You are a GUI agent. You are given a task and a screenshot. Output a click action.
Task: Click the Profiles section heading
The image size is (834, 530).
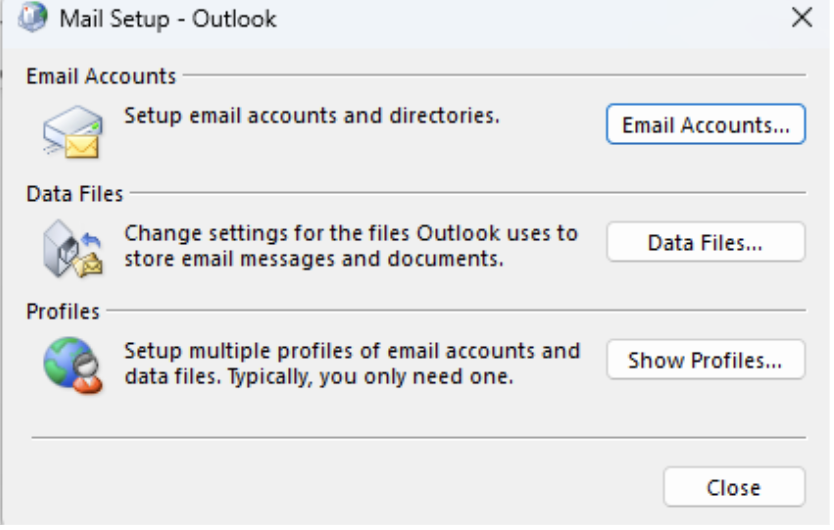[x=63, y=311]
